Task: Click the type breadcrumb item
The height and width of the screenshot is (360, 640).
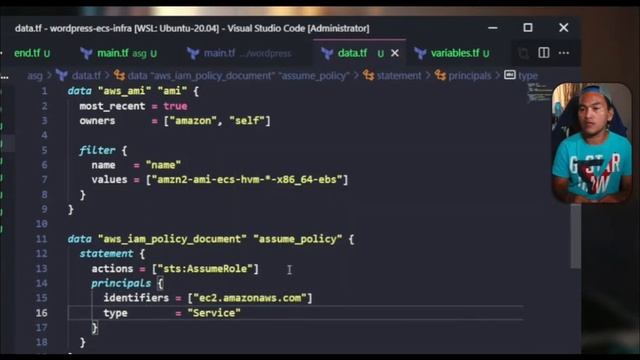Action: coord(528,76)
